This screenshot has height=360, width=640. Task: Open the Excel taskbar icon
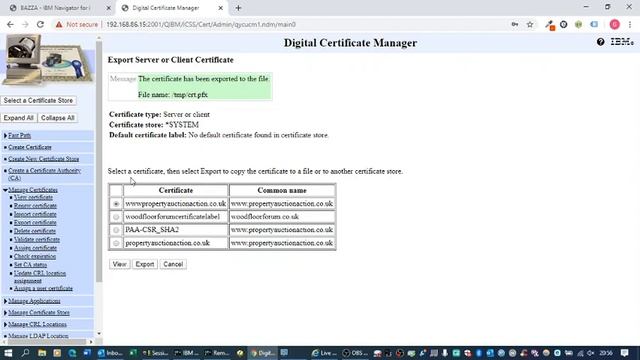click(x=133, y=353)
